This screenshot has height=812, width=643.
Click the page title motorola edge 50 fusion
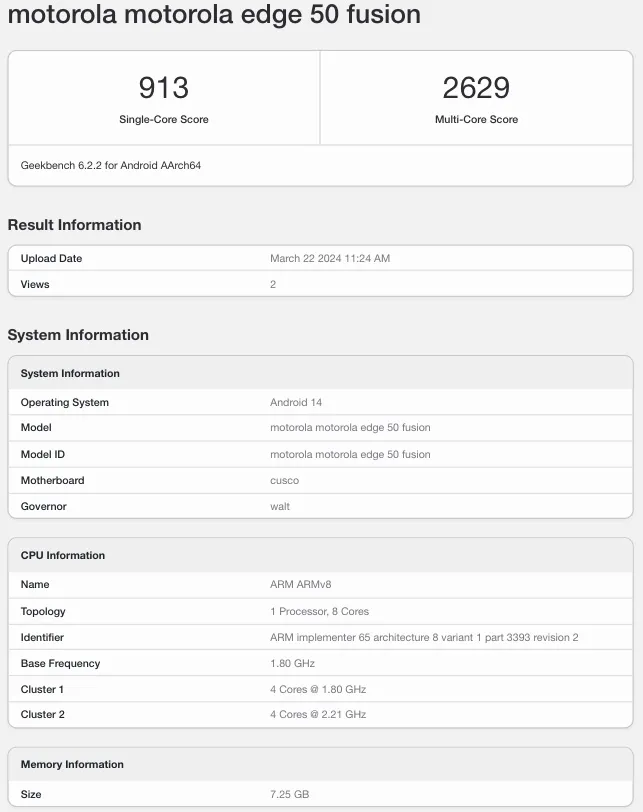(x=213, y=15)
